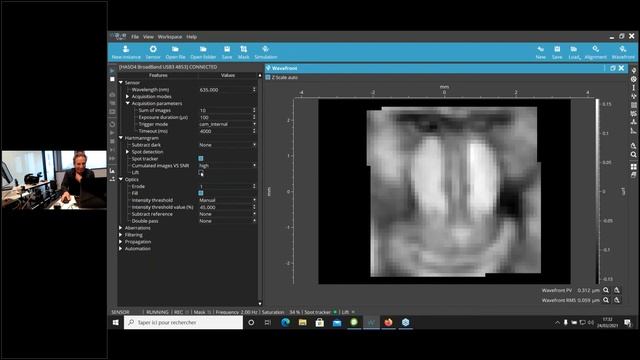Click first magnifier next to Wavefront RMS
The image size is (640, 360).
[606, 300]
